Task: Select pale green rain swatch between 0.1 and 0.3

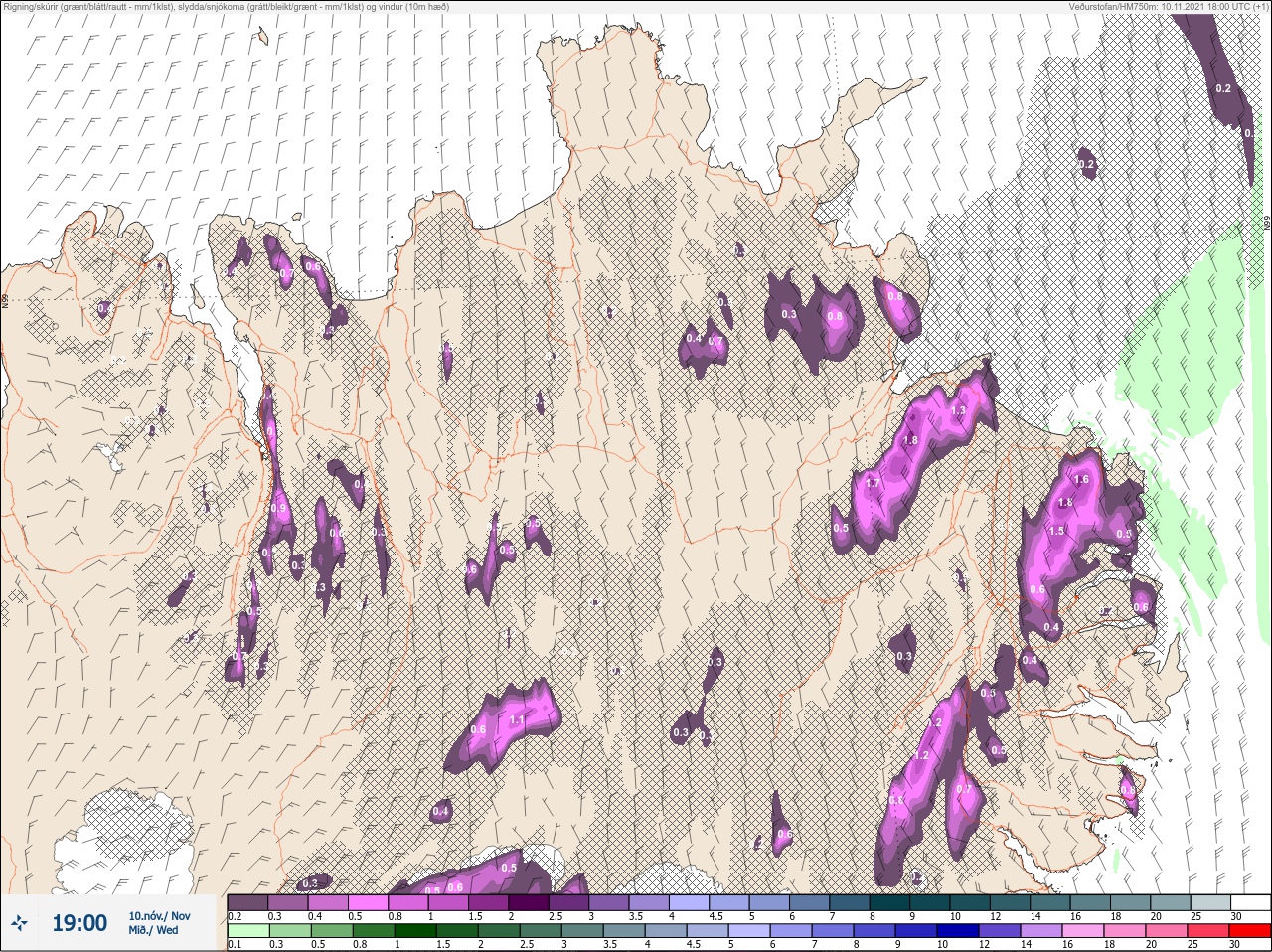Action: tap(247, 930)
